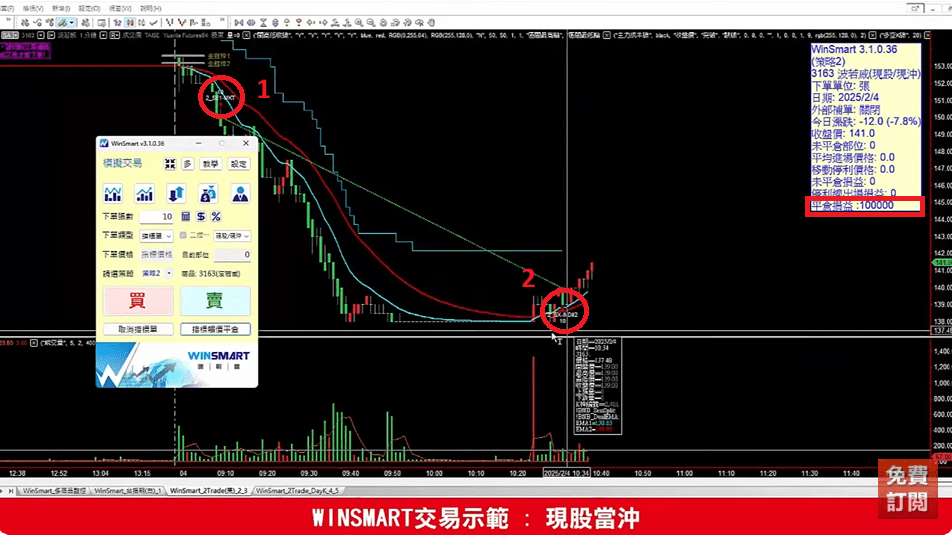Click the 教學 tutorial button

click(210, 164)
